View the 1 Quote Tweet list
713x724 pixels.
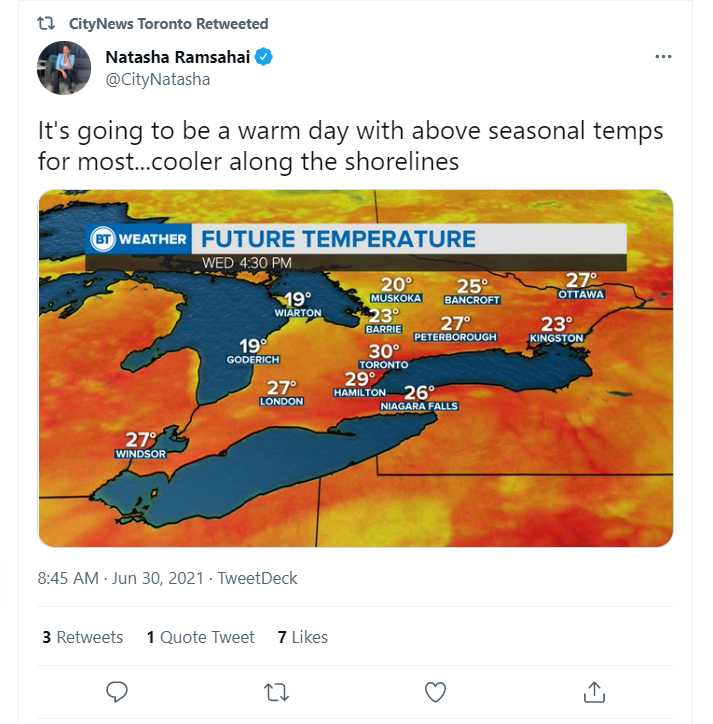[200, 637]
